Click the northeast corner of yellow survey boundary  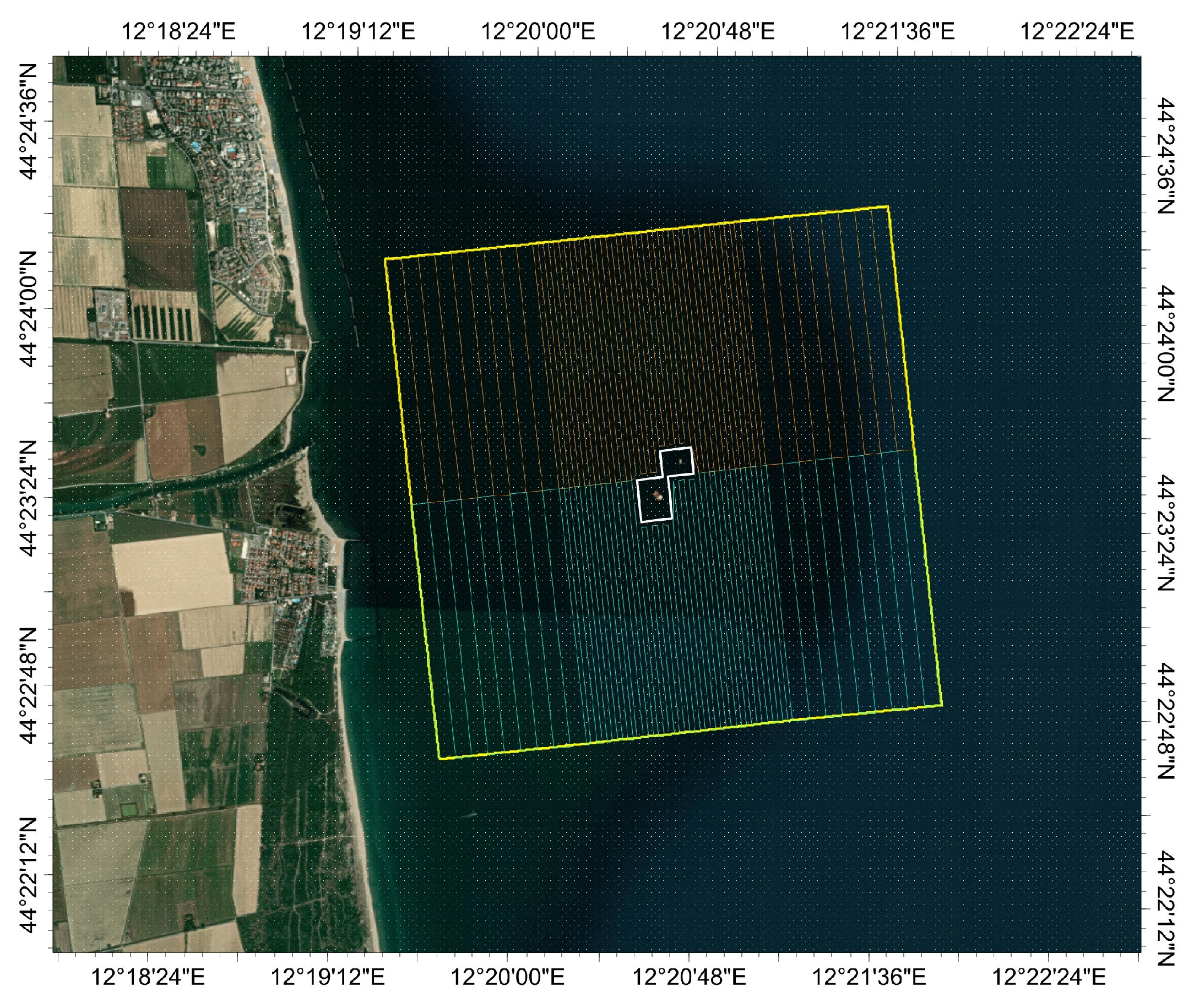[887, 207]
